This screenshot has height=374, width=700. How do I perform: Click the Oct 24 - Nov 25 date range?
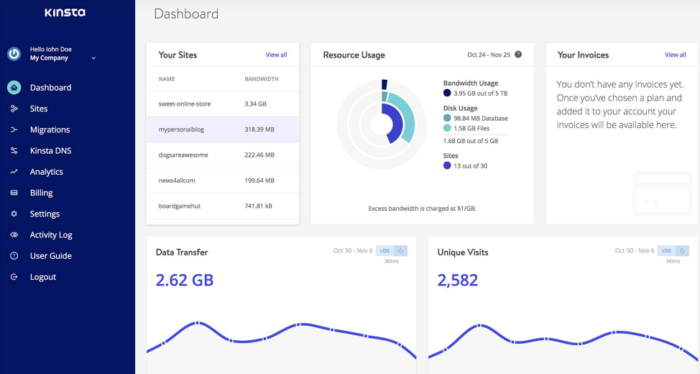click(488, 55)
